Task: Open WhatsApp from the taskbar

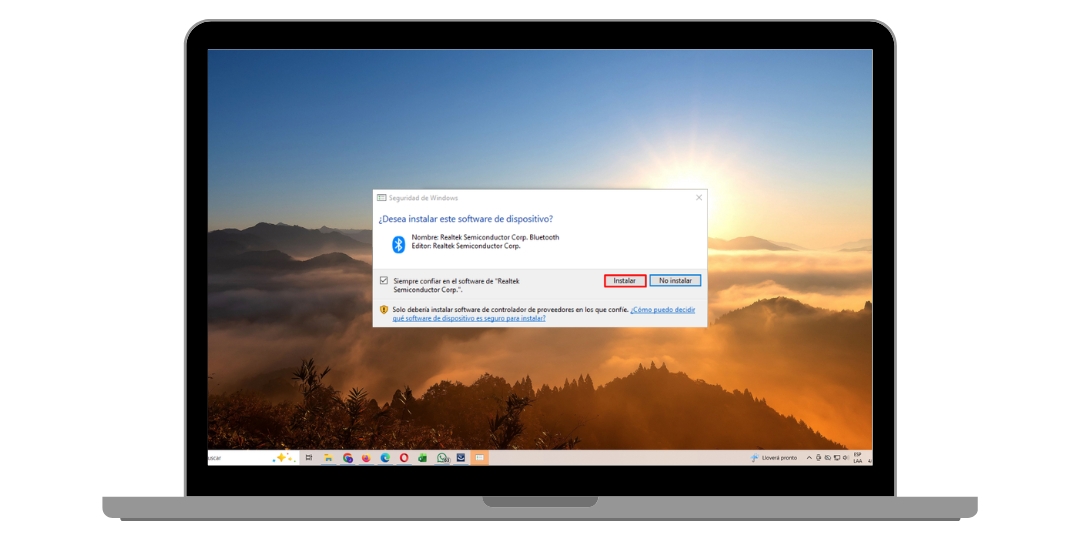Action: click(x=442, y=458)
